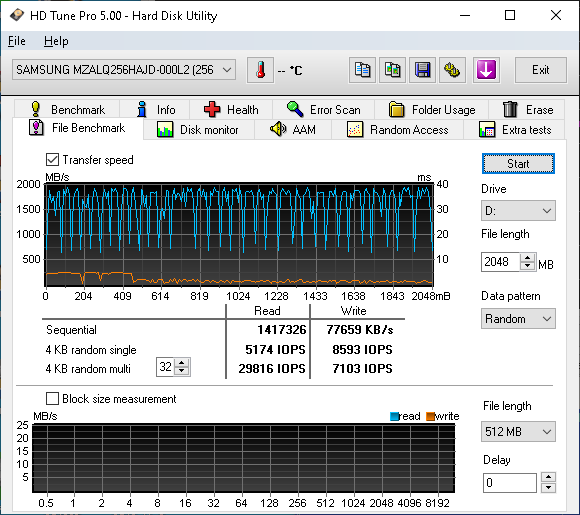Start the file benchmark test
Image resolution: width=580 pixels, height=515 pixels.
[518, 164]
